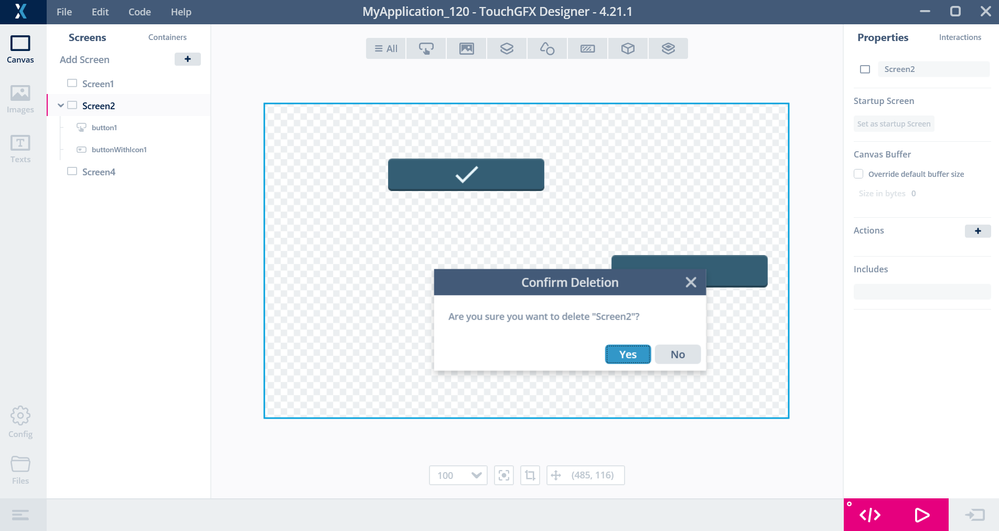
Task: Click the Add Screen label
Action: [85, 59]
